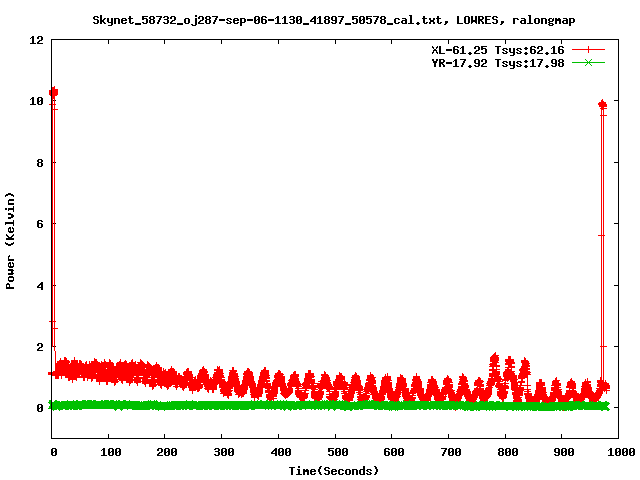Click the y-axis tick label 12
The image size is (640, 480).
point(36,40)
